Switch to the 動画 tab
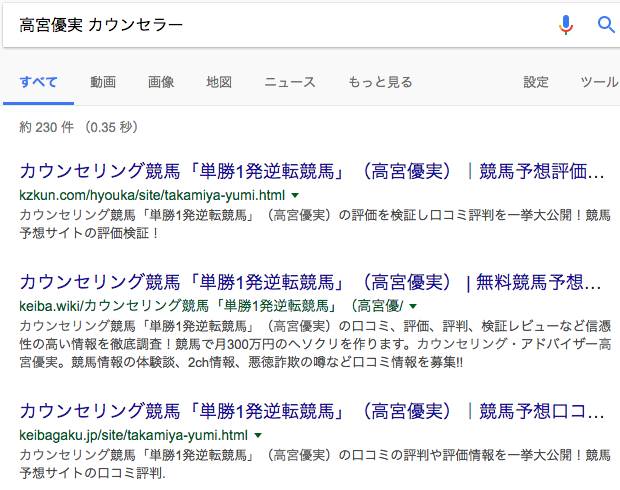The width and height of the screenshot is (620, 490). (x=103, y=82)
